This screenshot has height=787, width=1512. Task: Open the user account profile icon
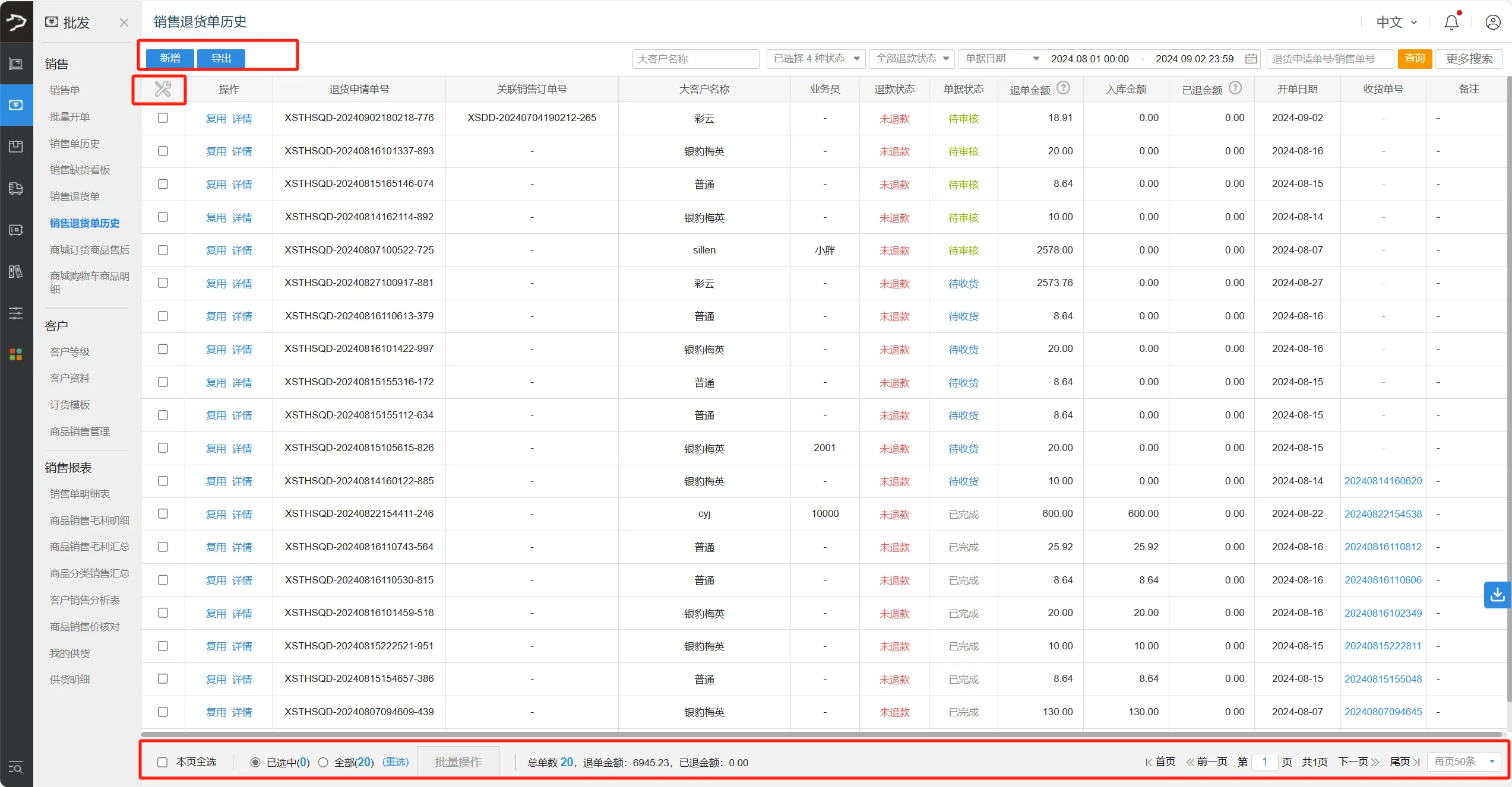(1492, 23)
